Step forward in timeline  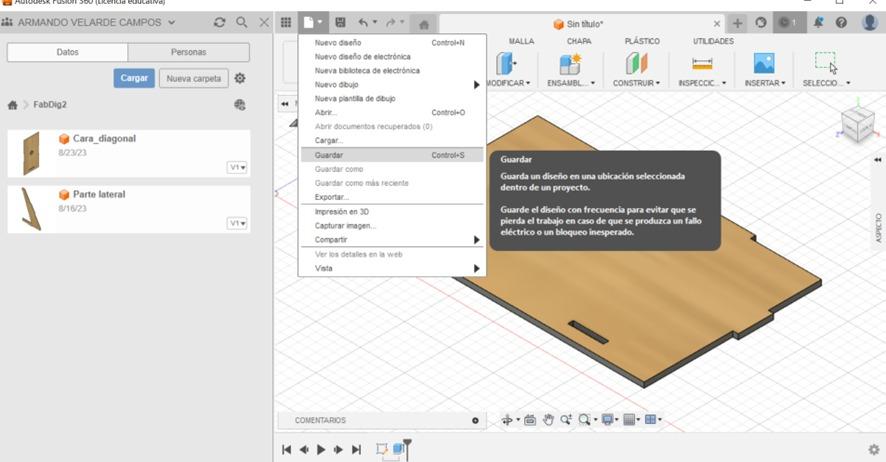[338, 450]
